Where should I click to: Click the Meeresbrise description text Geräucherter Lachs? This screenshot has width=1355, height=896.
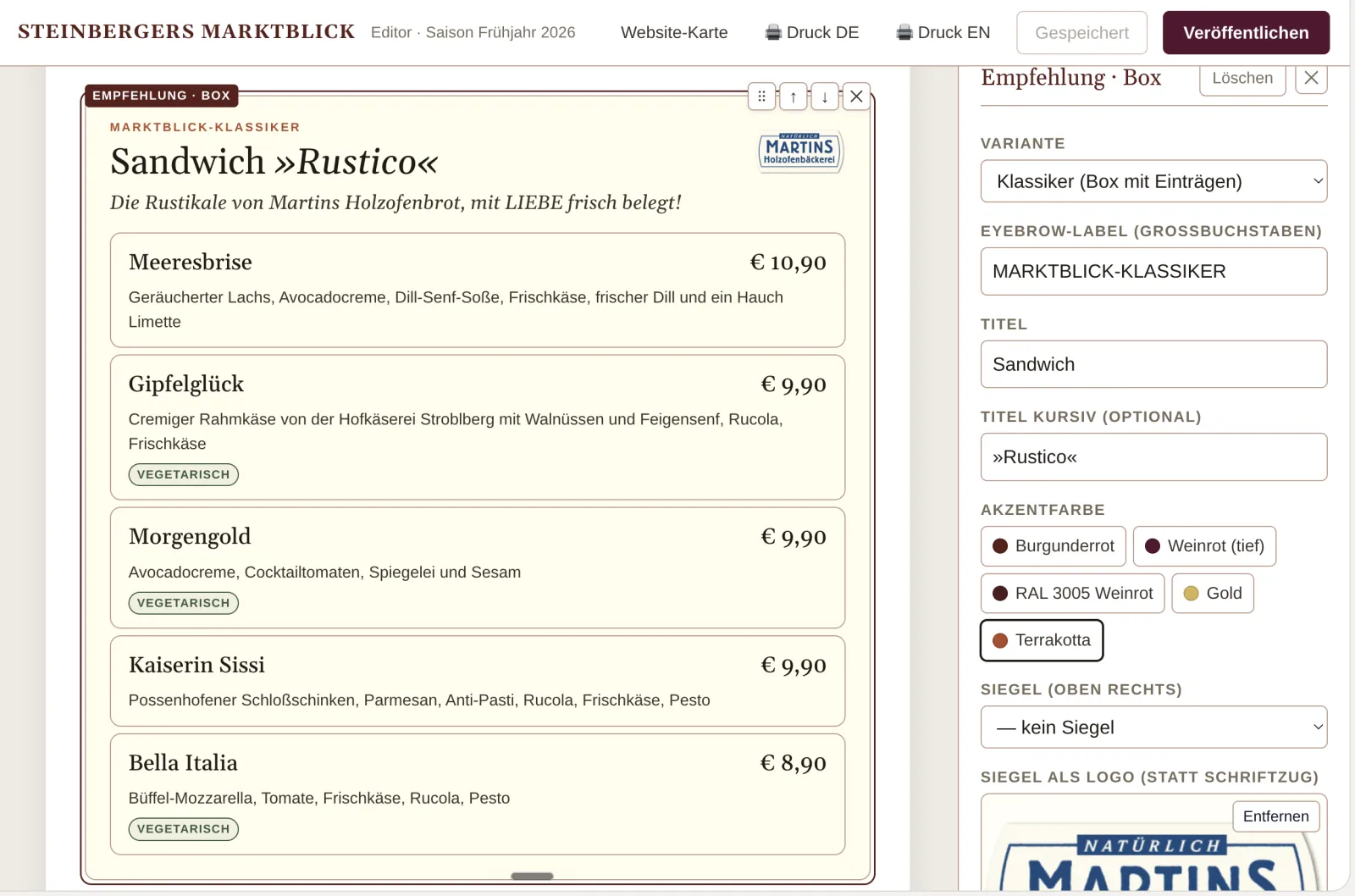click(456, 309)
